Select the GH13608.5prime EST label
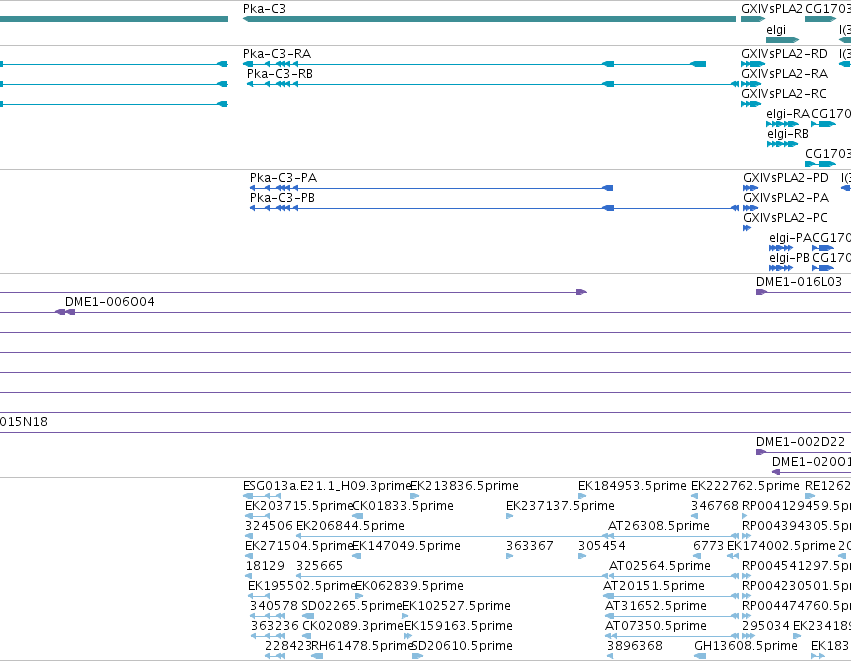 [x=746, y=646]
